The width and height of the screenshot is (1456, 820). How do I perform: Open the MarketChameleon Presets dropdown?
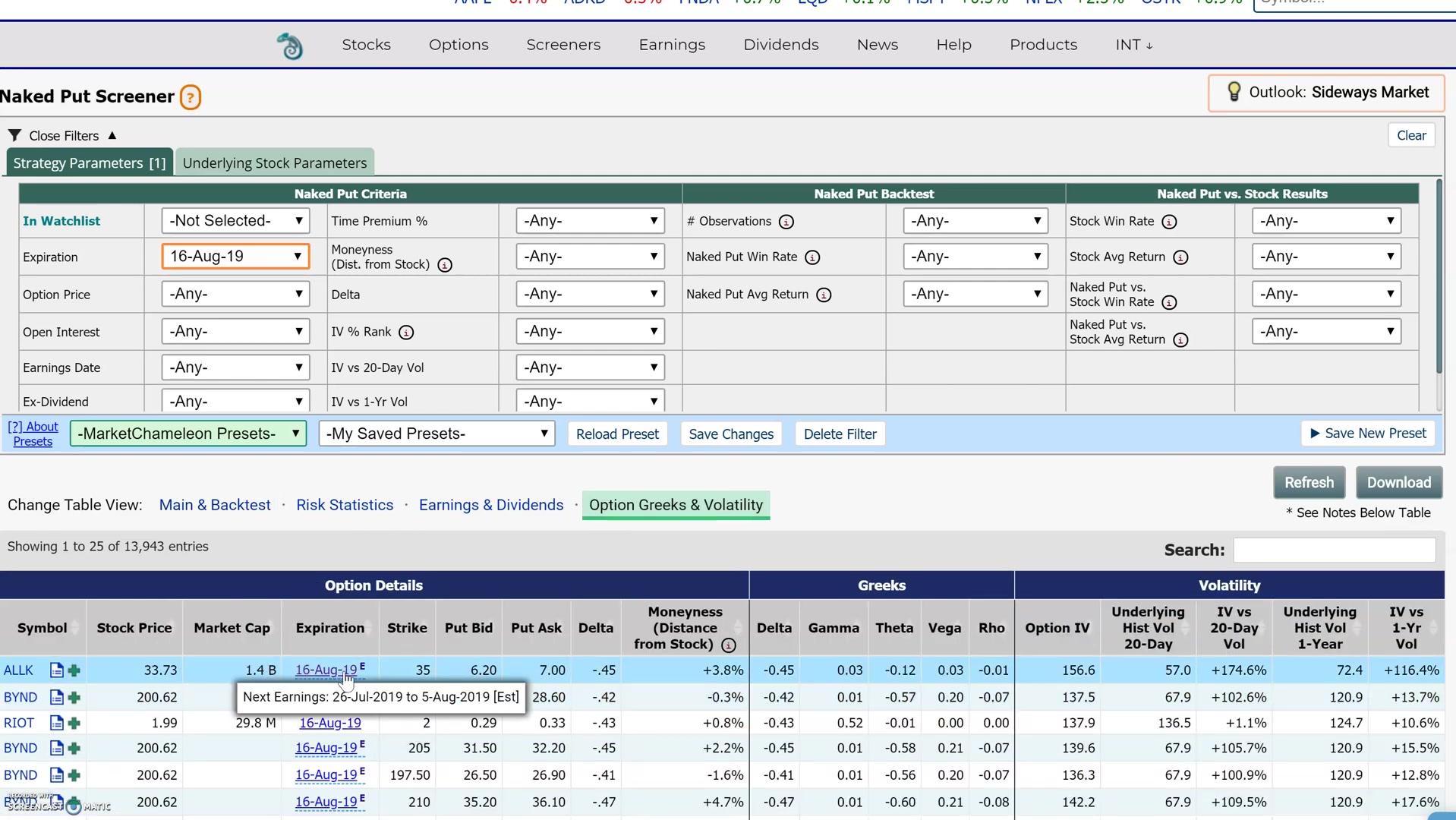pyautogui.click(x=188, y=434)
